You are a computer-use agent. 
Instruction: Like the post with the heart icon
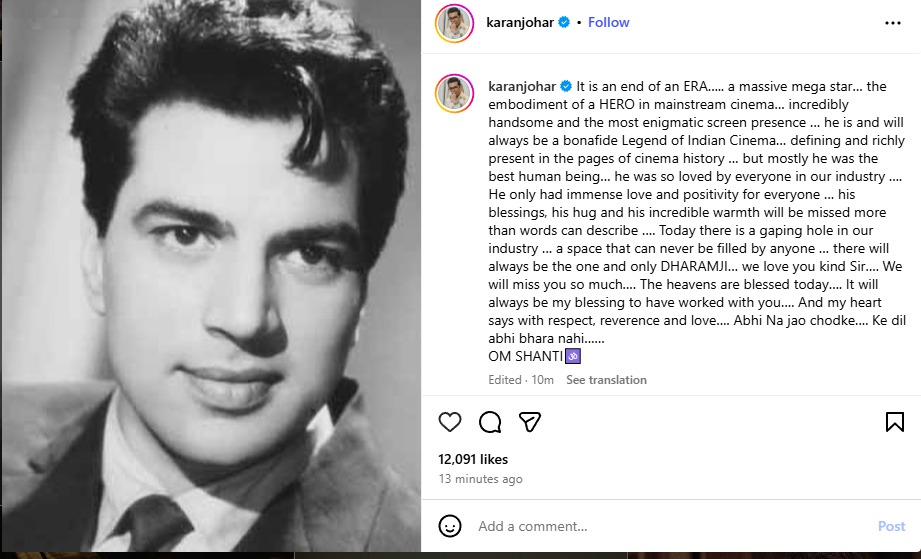coord(450,422)
